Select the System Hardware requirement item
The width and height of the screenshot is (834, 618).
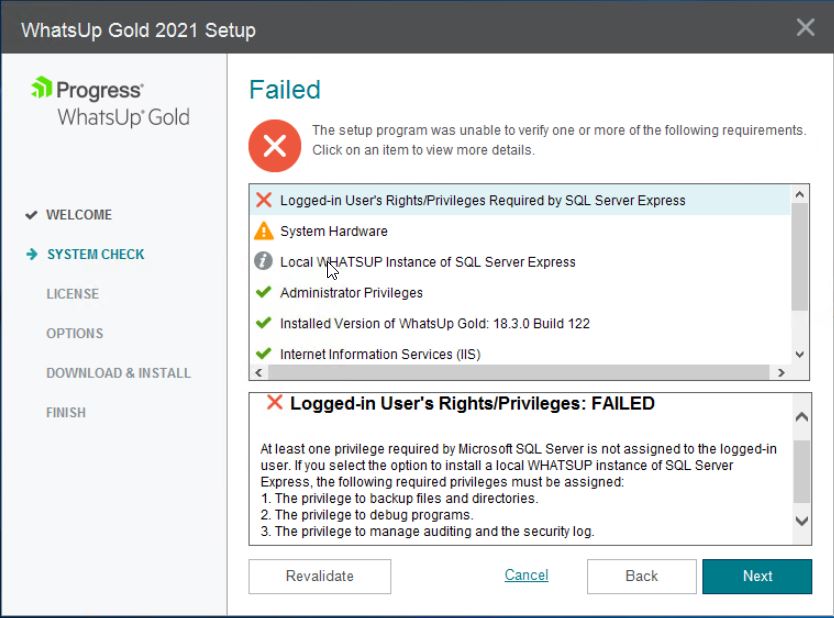pos(520,231)
